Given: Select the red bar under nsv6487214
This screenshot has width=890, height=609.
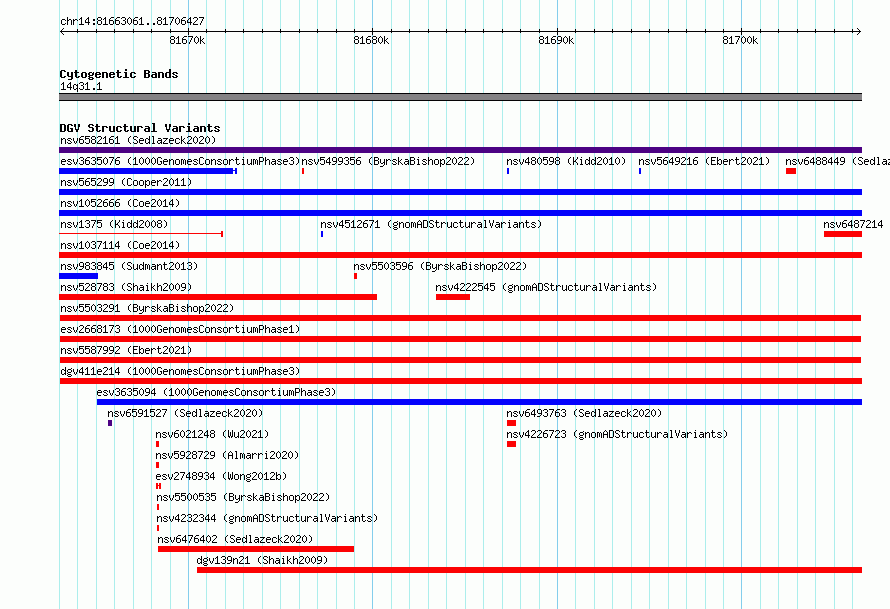Looking at the screenshot, I should 843,234.
